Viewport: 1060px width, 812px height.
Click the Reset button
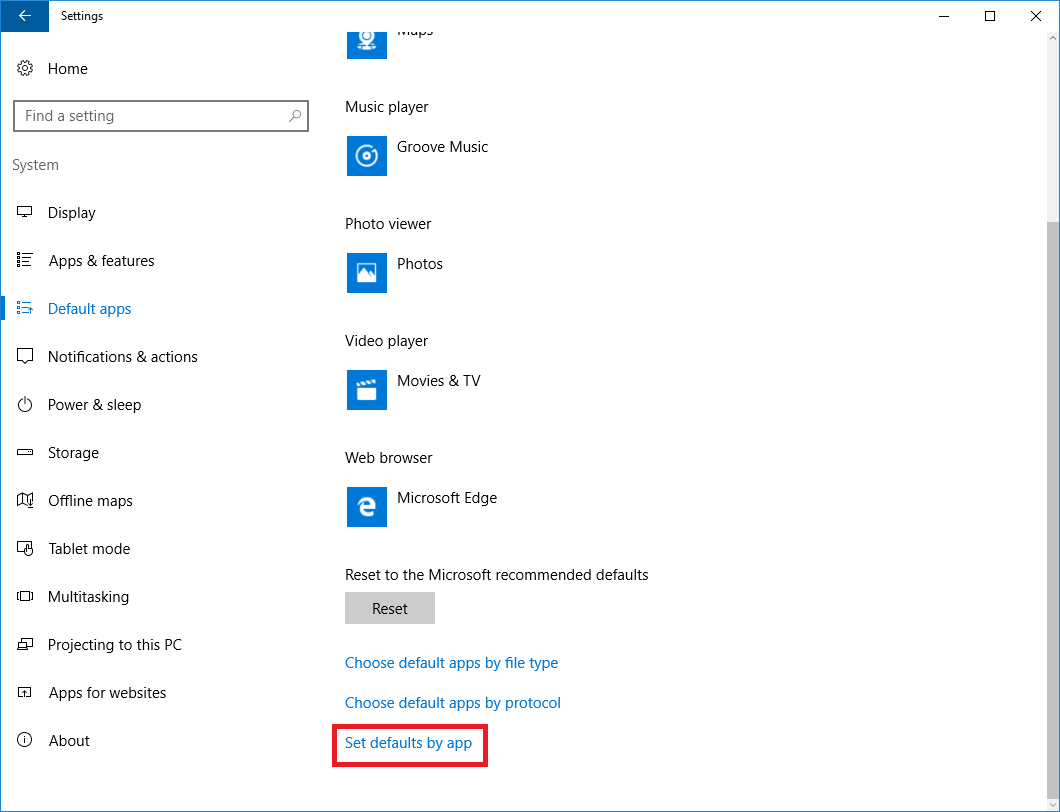click(390, 608)
